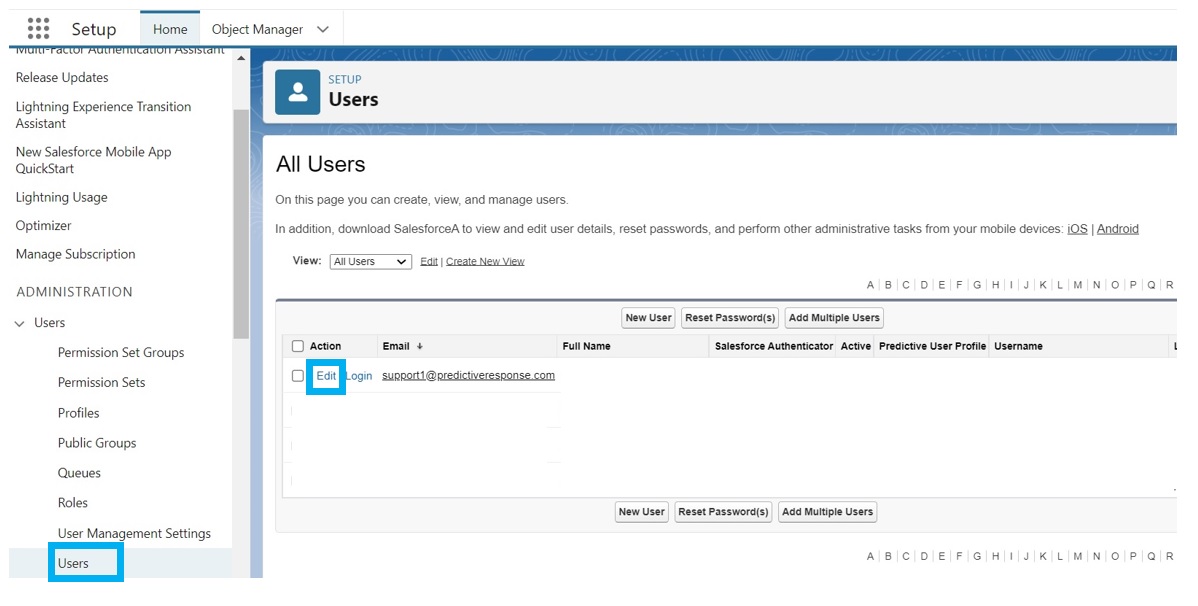This screenshot has width=1198, height=606.
Task: Click the Email column sort arrow
Action: pos(420,346)
